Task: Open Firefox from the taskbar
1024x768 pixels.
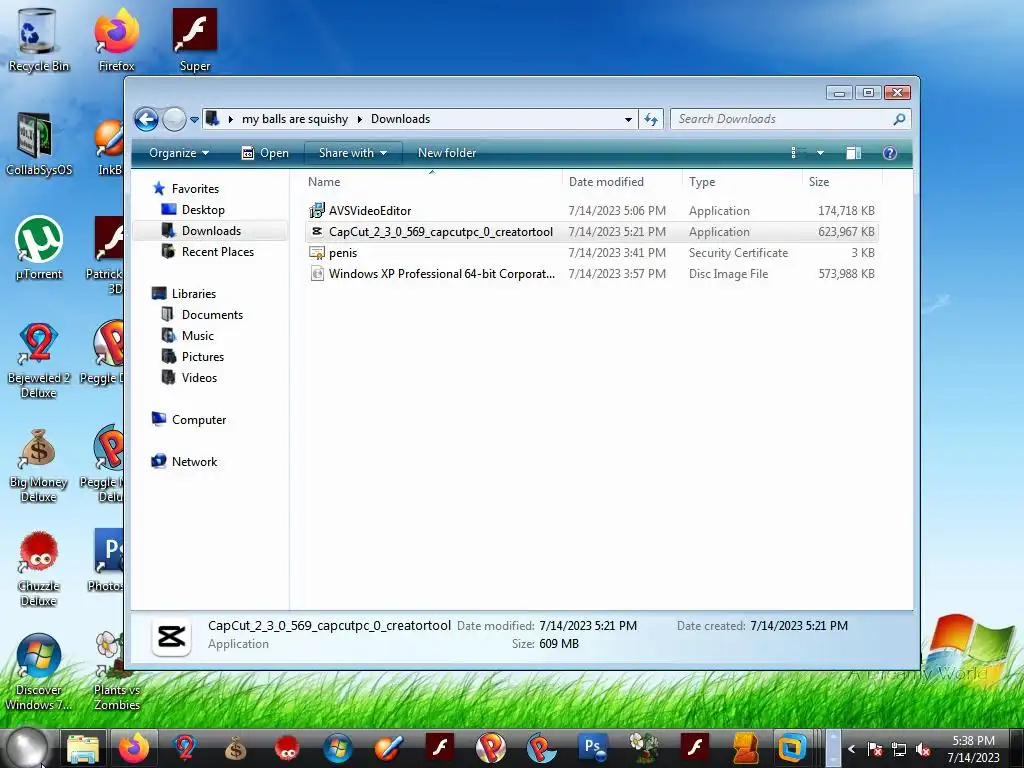Action: coord(133,748)
